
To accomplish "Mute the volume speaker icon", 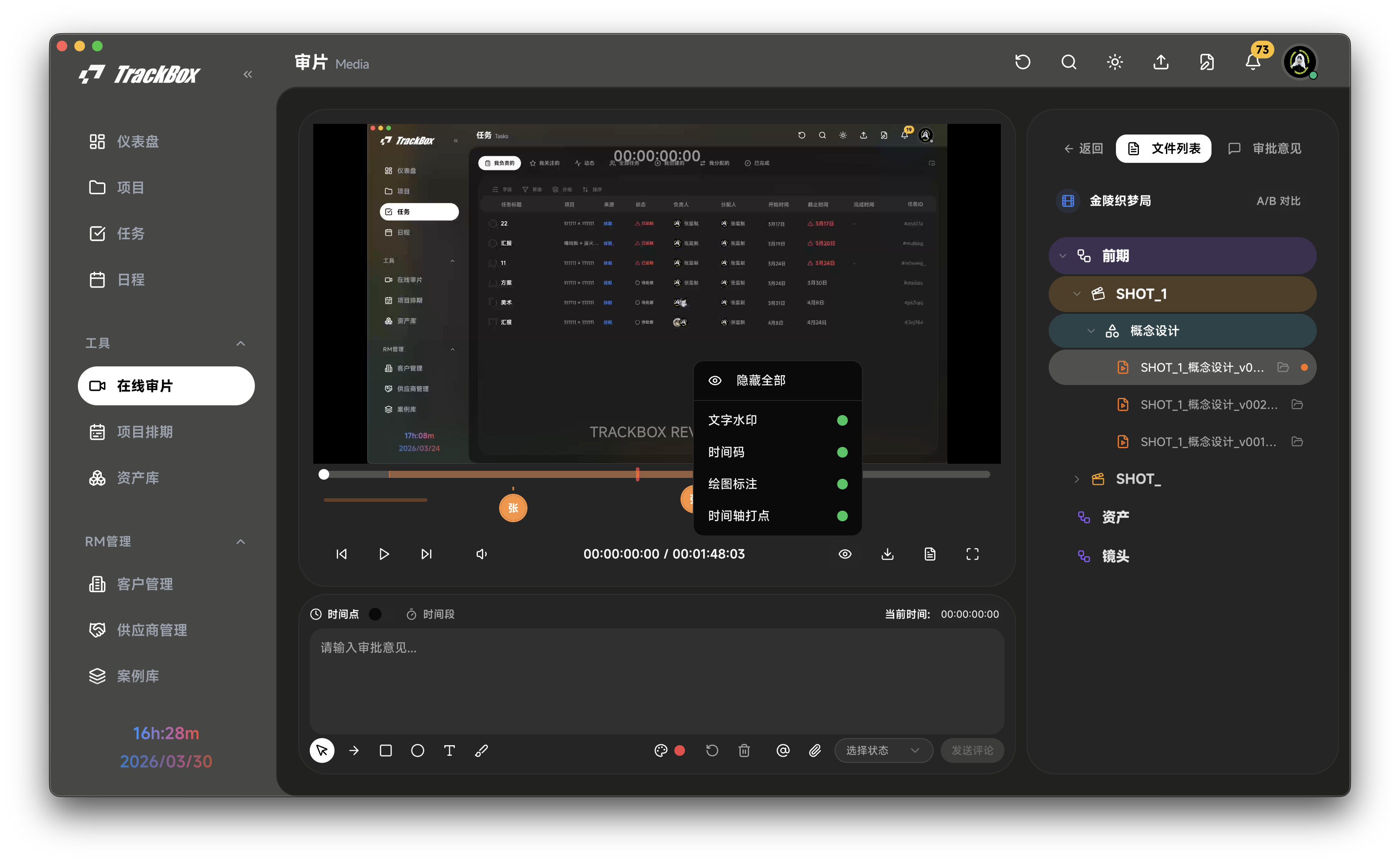I will 482,554.
